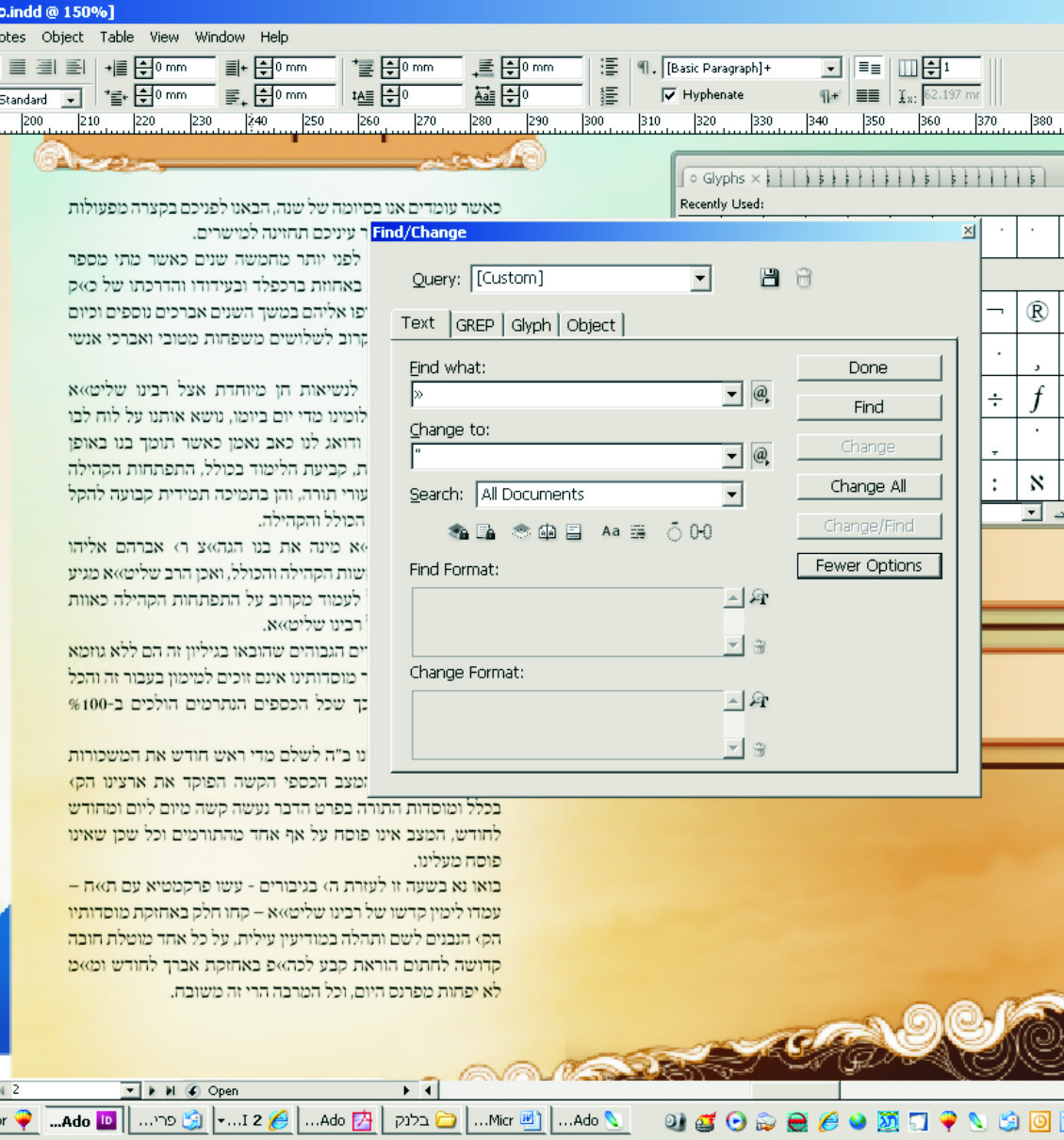Toggle Include Footnotes search option
This screenshot has width=1064, height=1140.
pyautogui.click(x=574, y=532)
